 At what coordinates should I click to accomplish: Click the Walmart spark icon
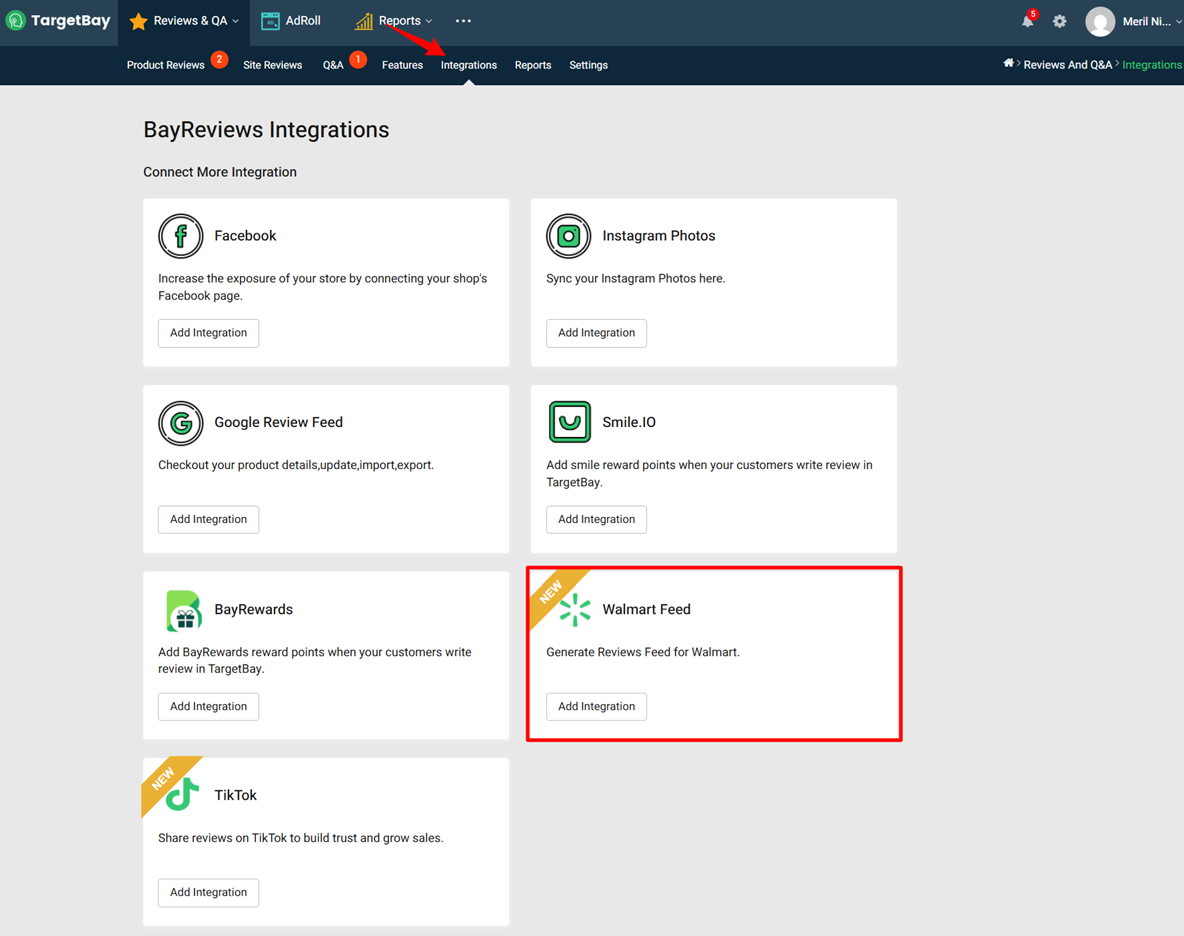click(575, 610)
